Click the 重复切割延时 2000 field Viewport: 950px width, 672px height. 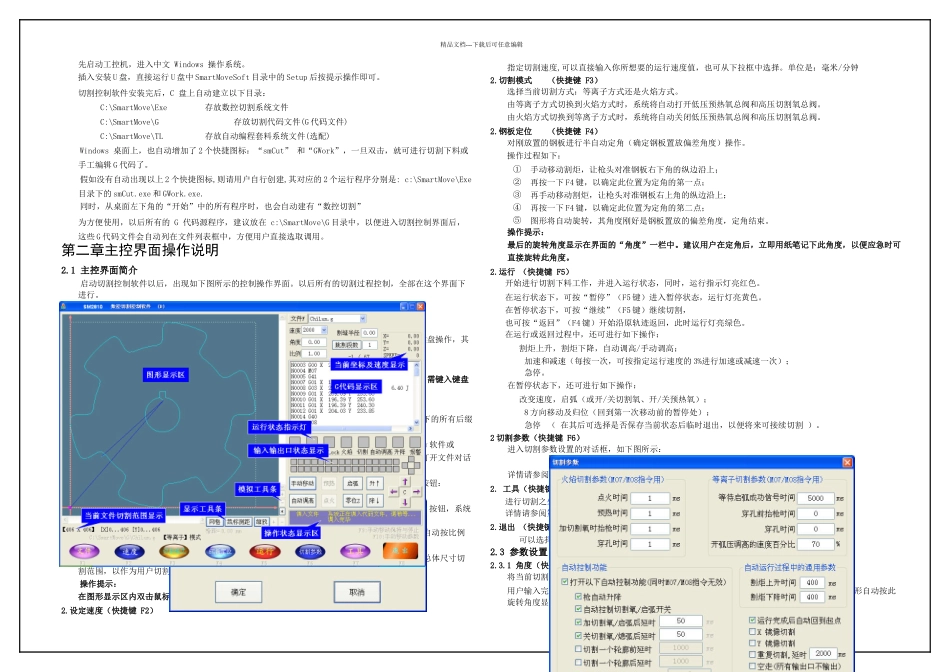823,653
